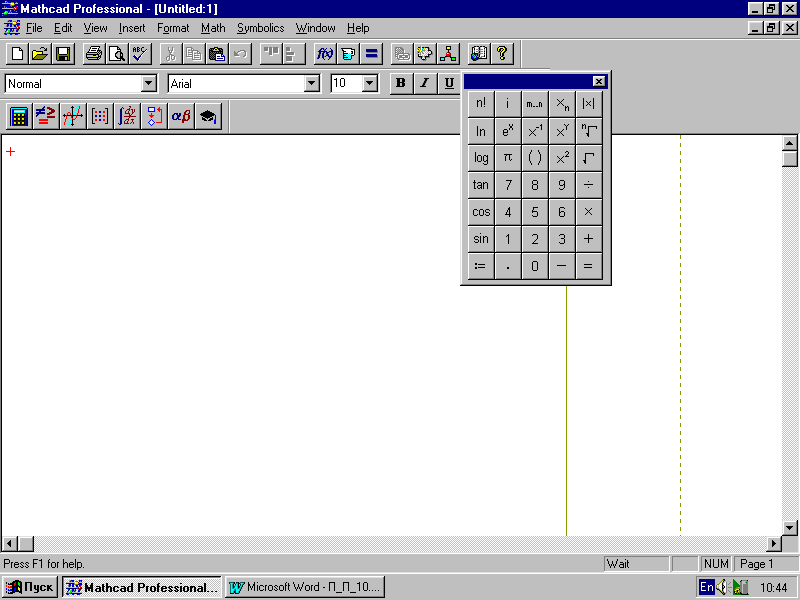Open Help question mark icon
The width and height of the screenshot is (800, 600).
pyautogui.click(x=502, y=54)
